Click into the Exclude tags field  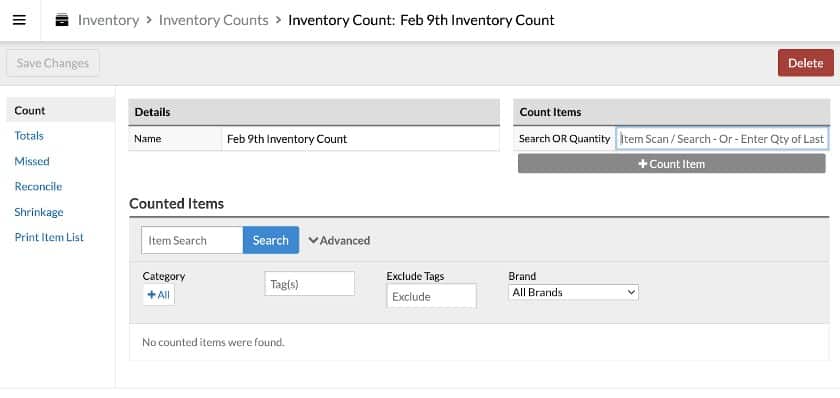(x=431, y=296)
